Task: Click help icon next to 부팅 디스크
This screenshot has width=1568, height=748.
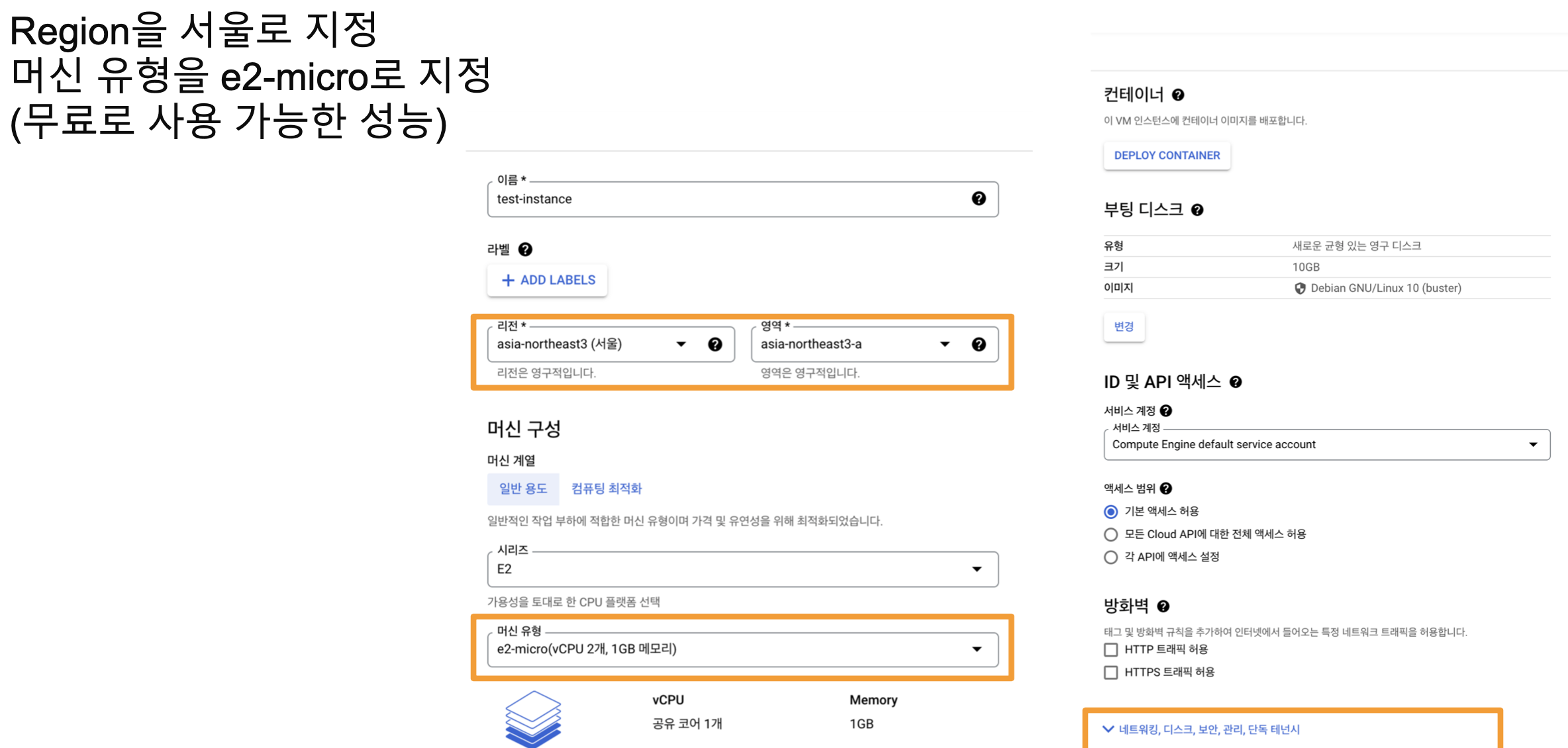Action: 1197,210
